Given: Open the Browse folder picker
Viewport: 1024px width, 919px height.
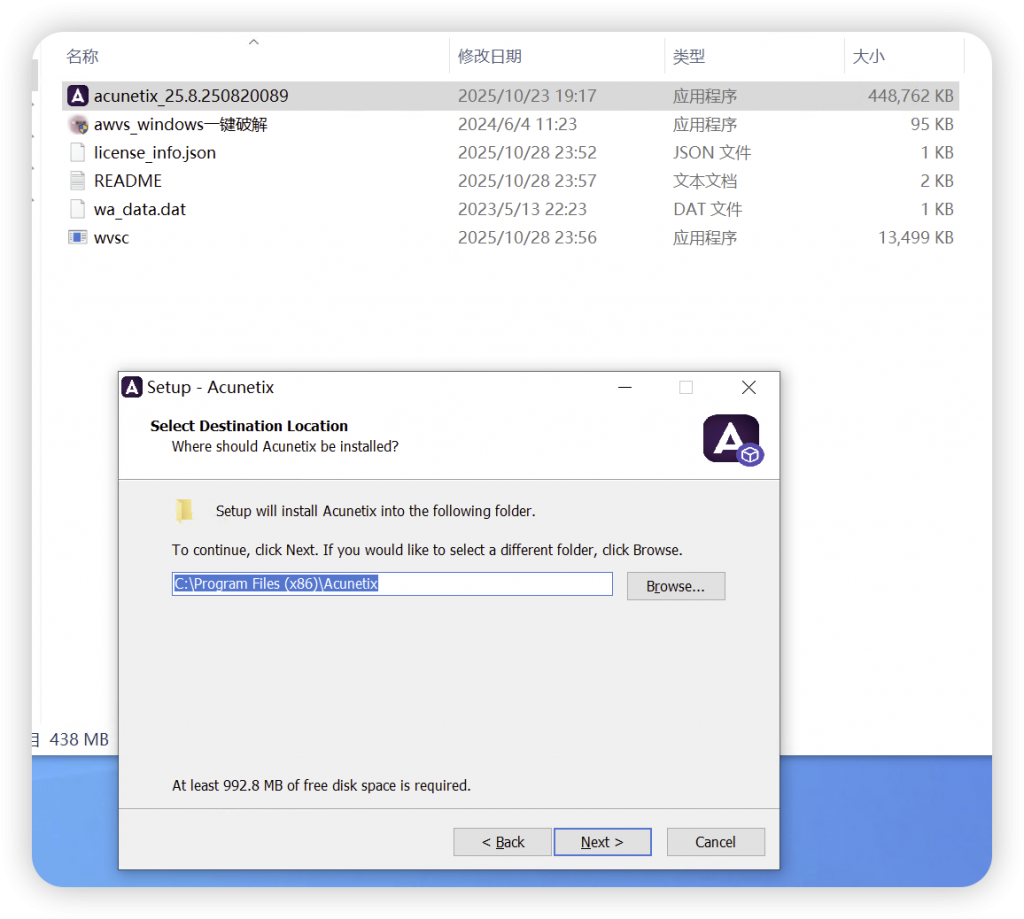Looking at the screenshot, I should pyautogui.click(x=676, y=586).
